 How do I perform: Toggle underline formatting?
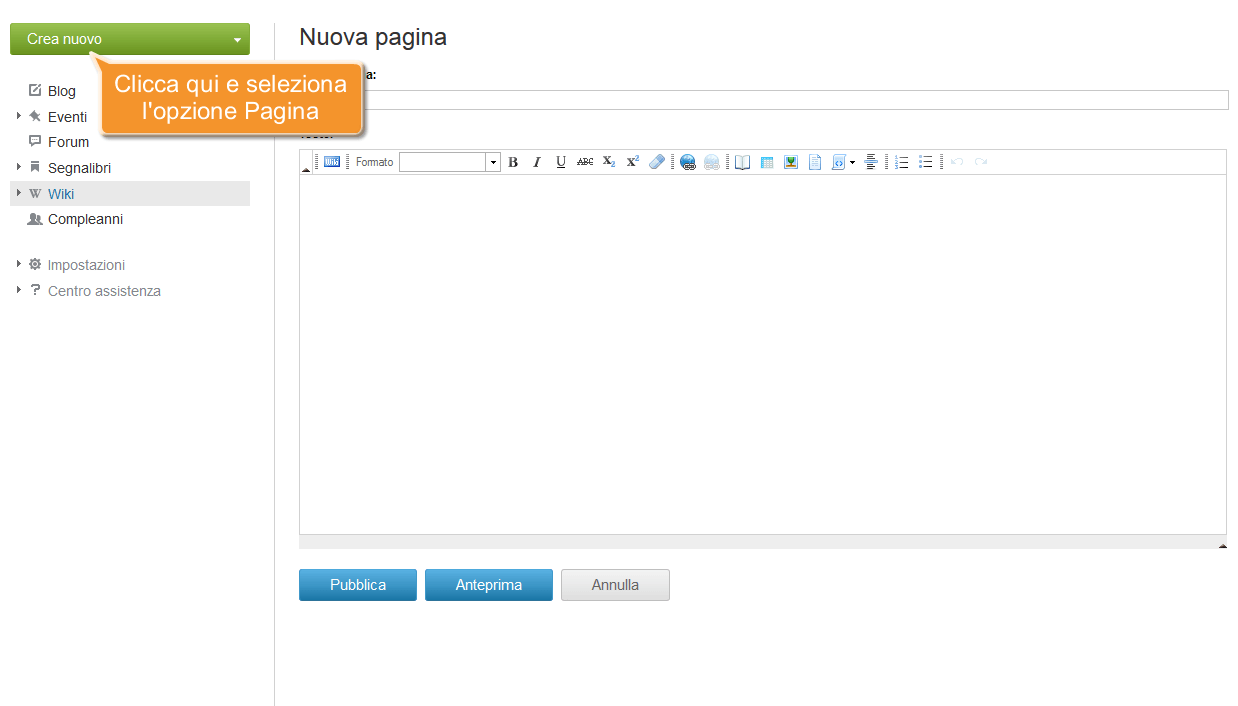coord(561,162)
